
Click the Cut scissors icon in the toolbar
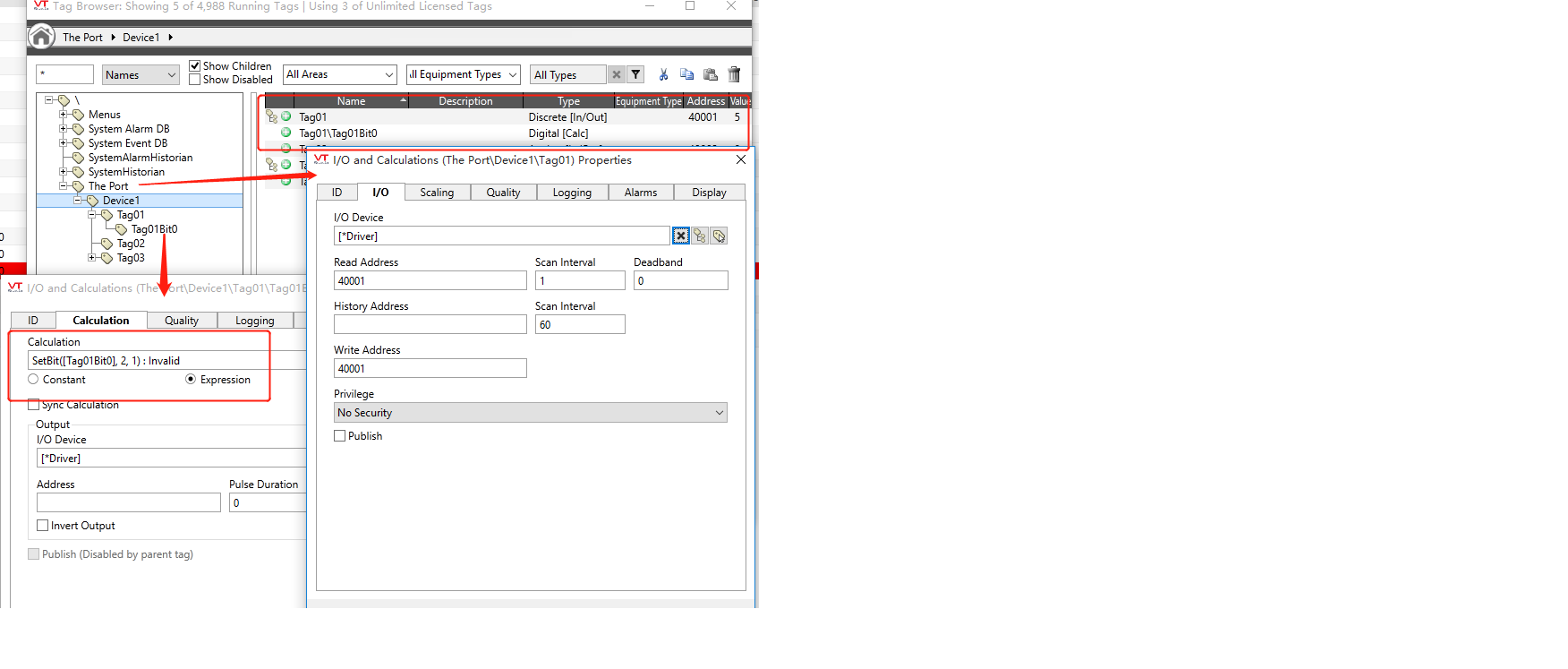[x=663, y=74]
